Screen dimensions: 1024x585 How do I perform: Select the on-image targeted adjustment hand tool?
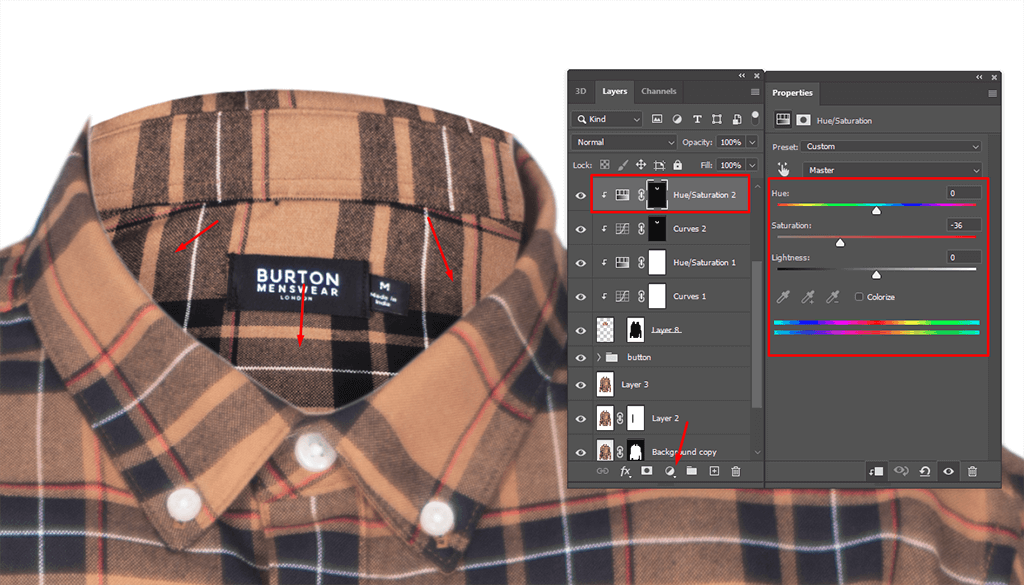(x=783, y=170)
